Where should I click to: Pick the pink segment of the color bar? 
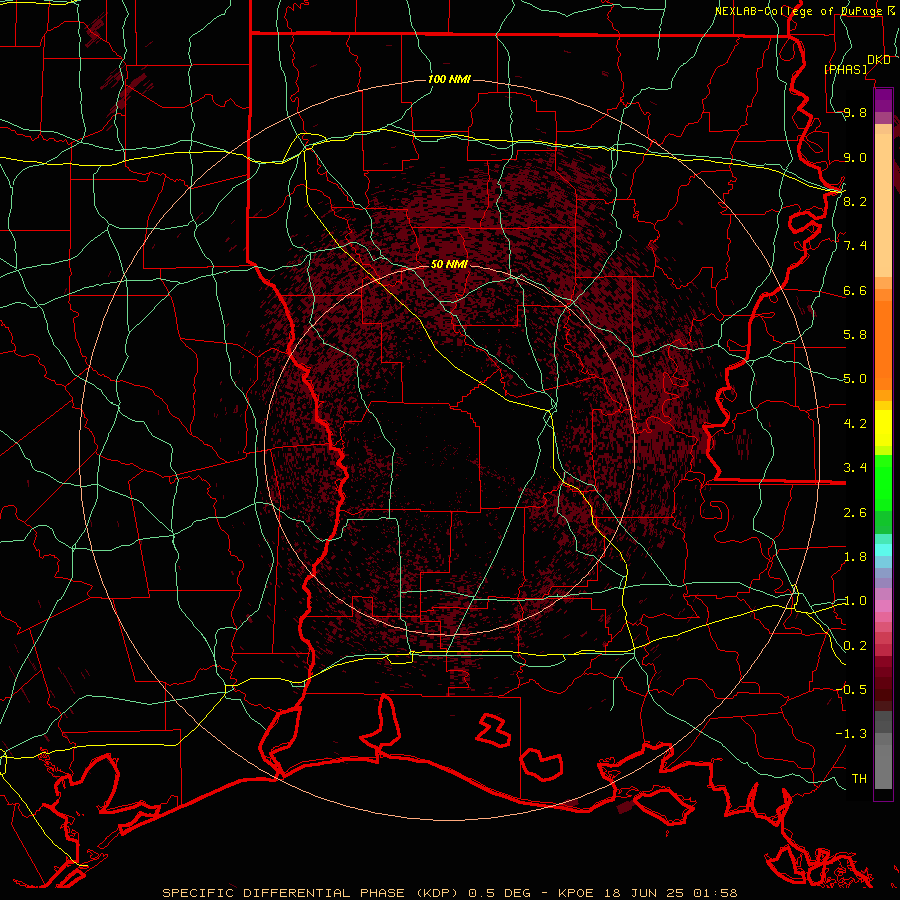coord(883,606)
